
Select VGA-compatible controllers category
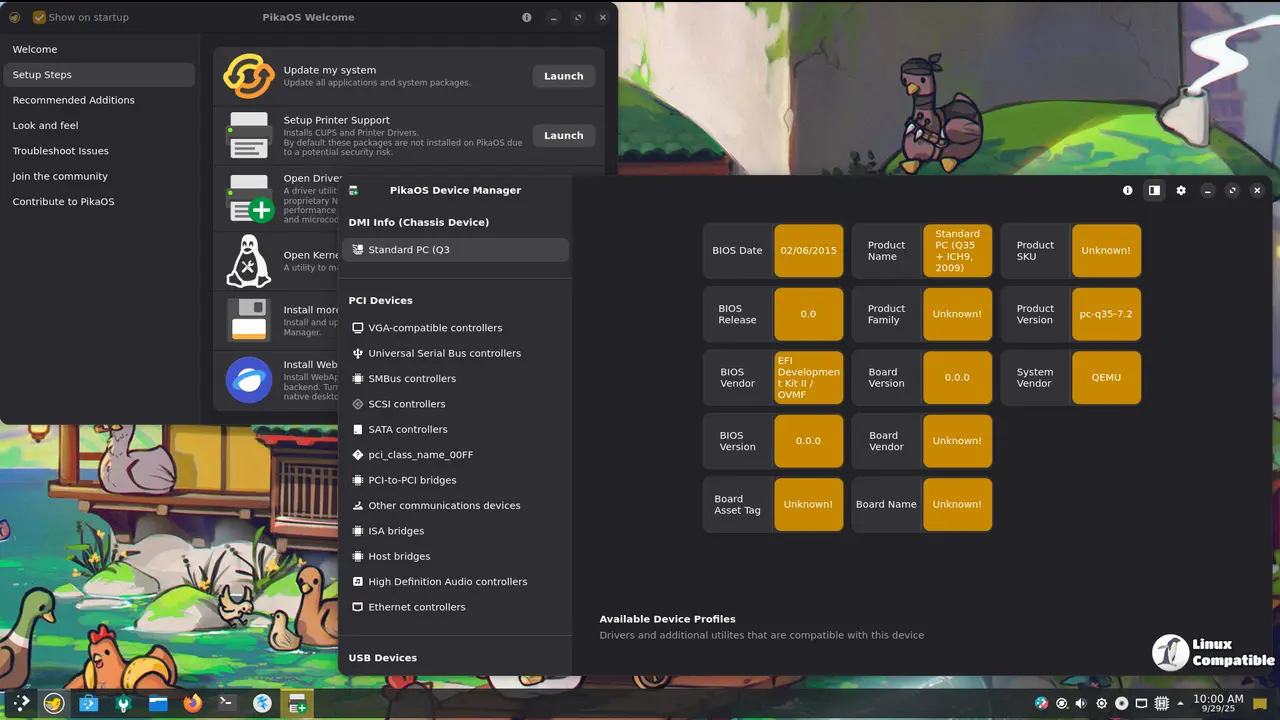(435, 328)
